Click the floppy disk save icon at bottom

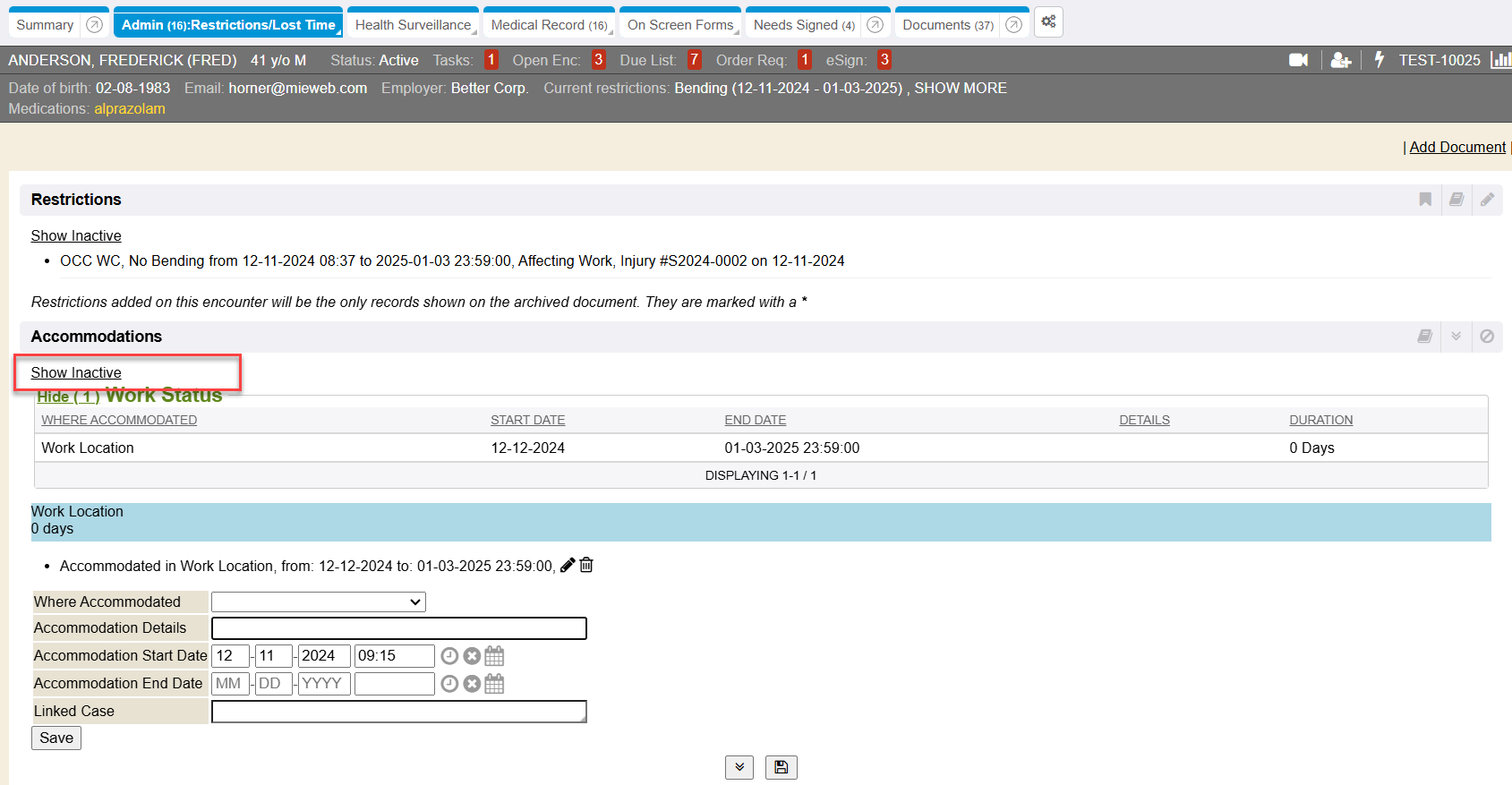[x=781, y=767]
